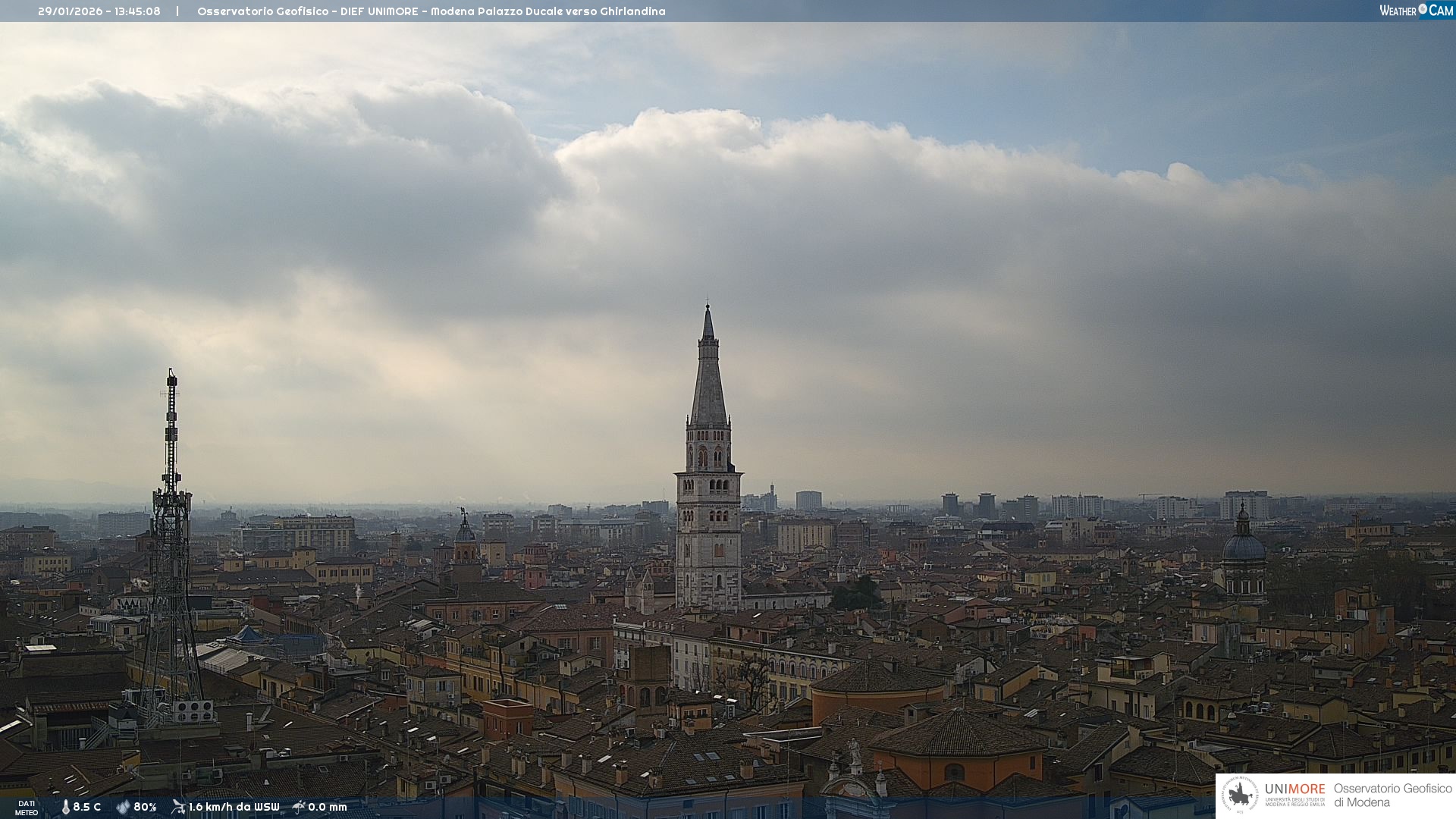Select the DATI METEO label
Image resolution: width=1456 pixels, height=819 pixels.
pos(27,808)
